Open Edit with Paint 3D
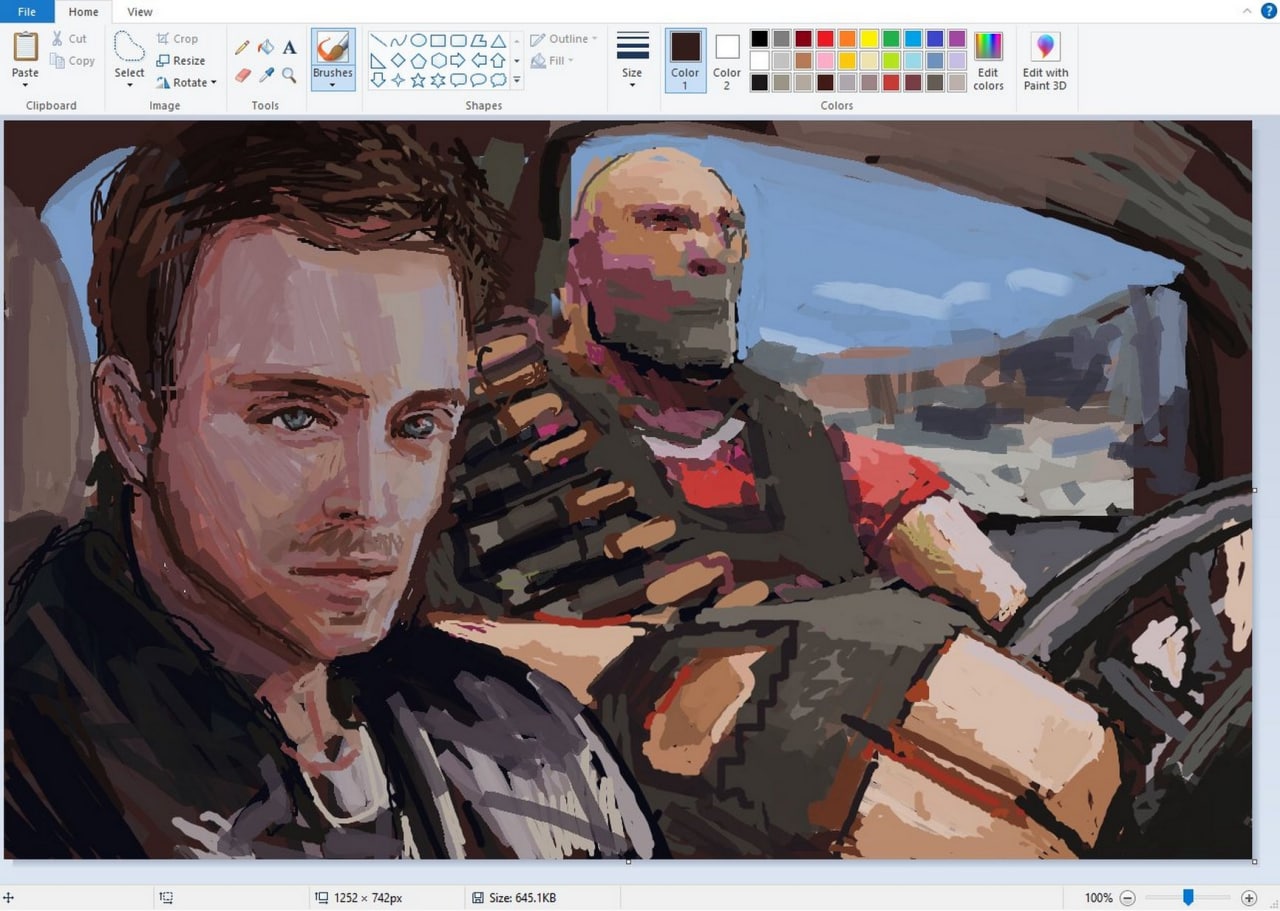The width and height of the screenshot is (1280, 911). (1045, 60)
